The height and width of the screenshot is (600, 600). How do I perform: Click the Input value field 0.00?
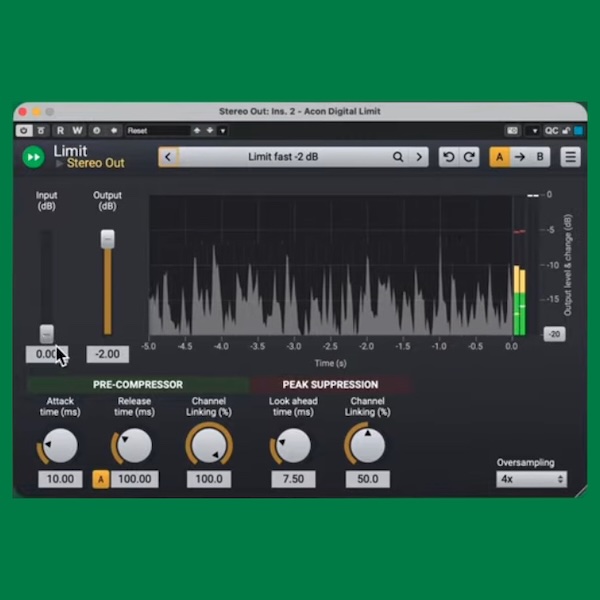pyautogui.click(x=47, y=354)
